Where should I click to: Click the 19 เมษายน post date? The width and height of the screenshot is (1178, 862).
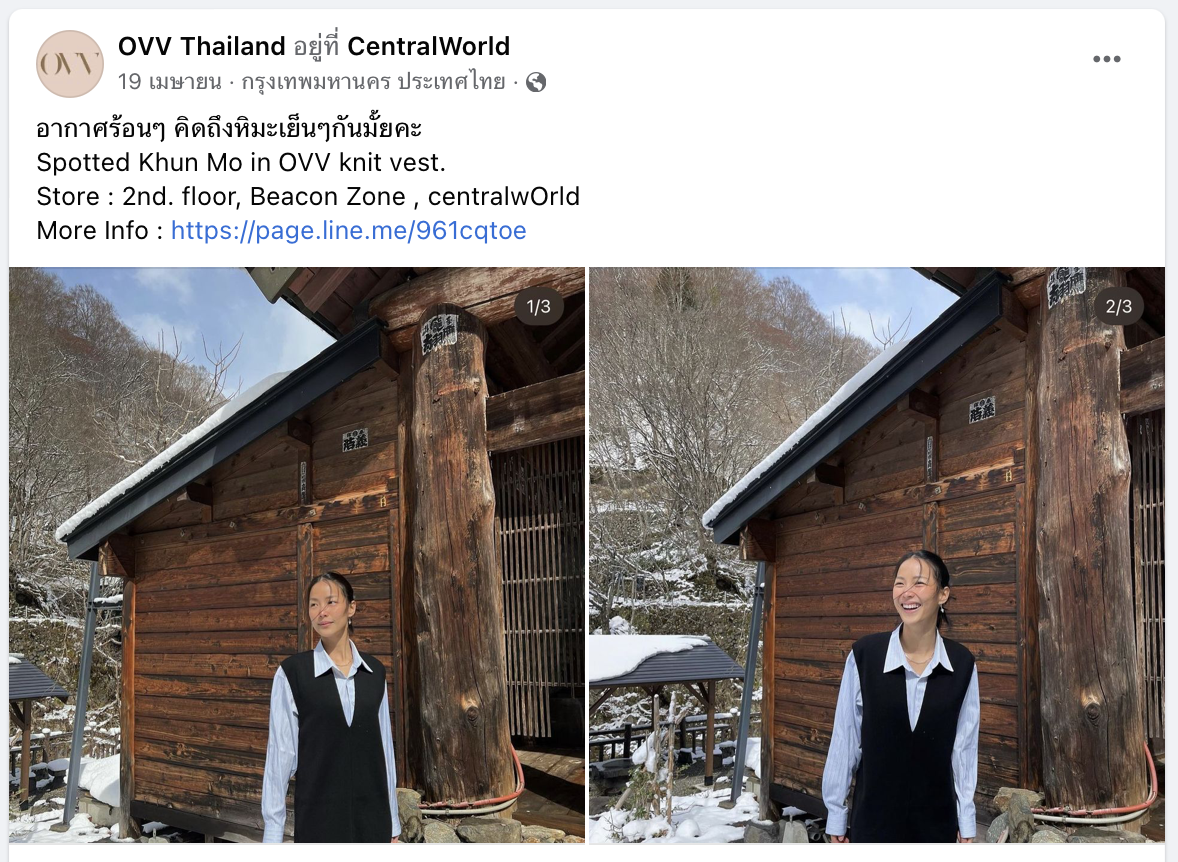click(170, 81)
